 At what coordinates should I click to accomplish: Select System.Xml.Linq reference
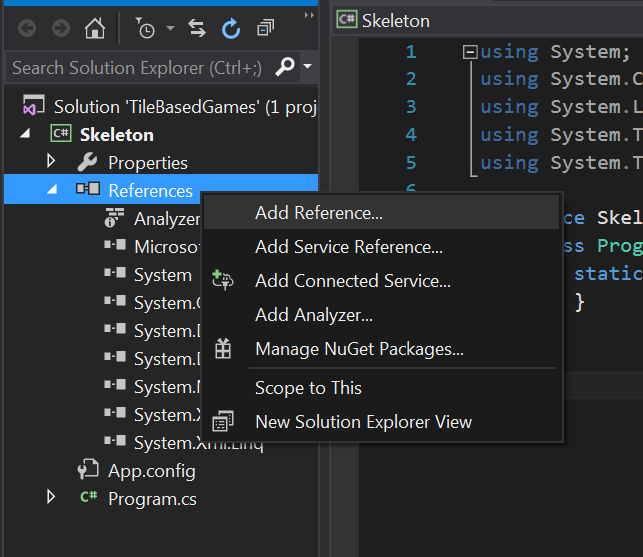[198, 443]
